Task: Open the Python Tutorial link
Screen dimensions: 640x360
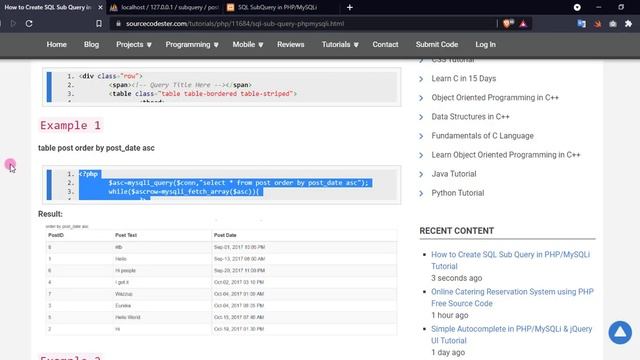Action: coord(458,193)
